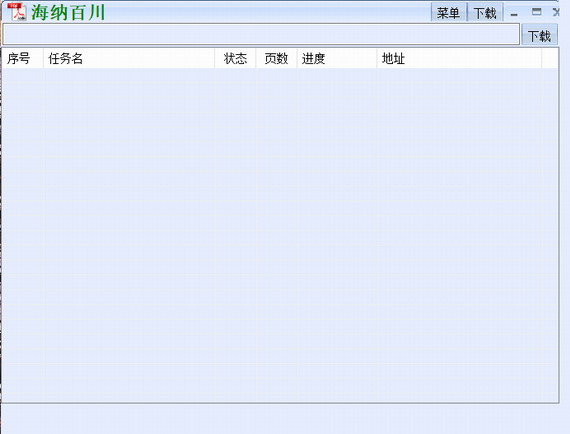Screen dimensions: 570x434
Task: Open the 菜单 menu in title bar
Action: (x=448, y=12)
